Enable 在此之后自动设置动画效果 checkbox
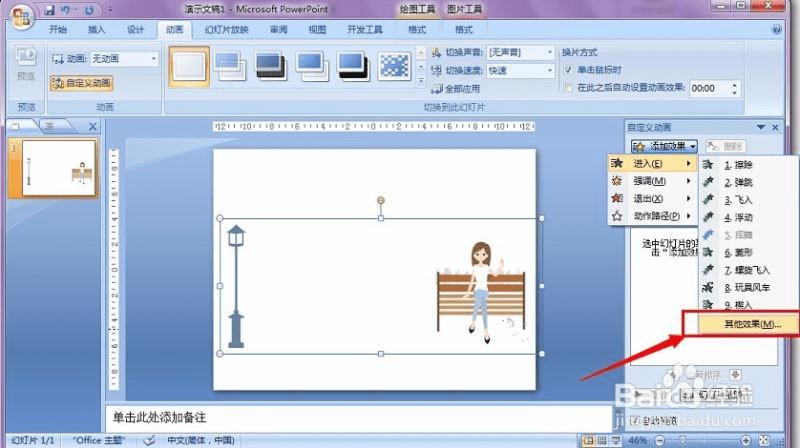 coord(568,88)
